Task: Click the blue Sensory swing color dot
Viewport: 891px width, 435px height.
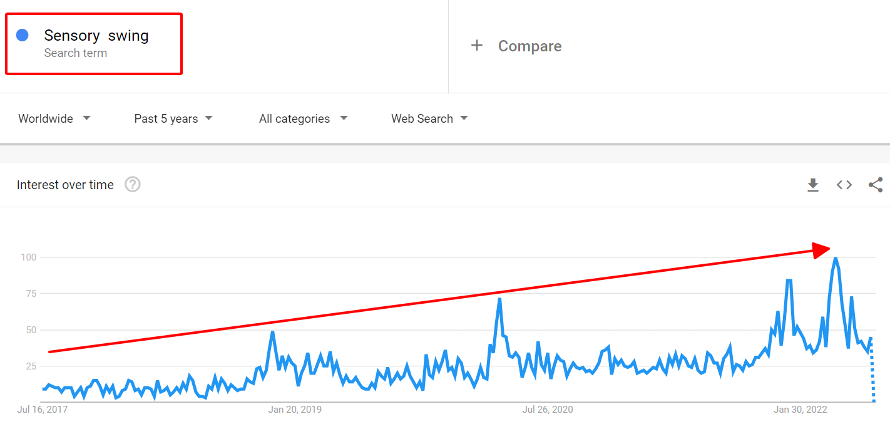Action: pos(22,36)
